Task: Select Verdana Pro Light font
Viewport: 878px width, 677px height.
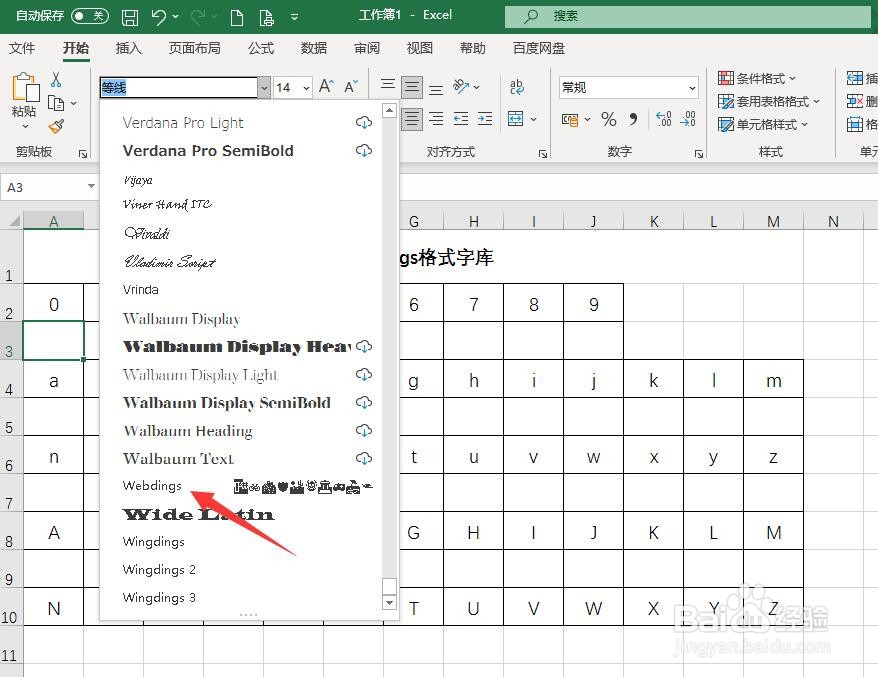Action: click(x=183, y=123)
